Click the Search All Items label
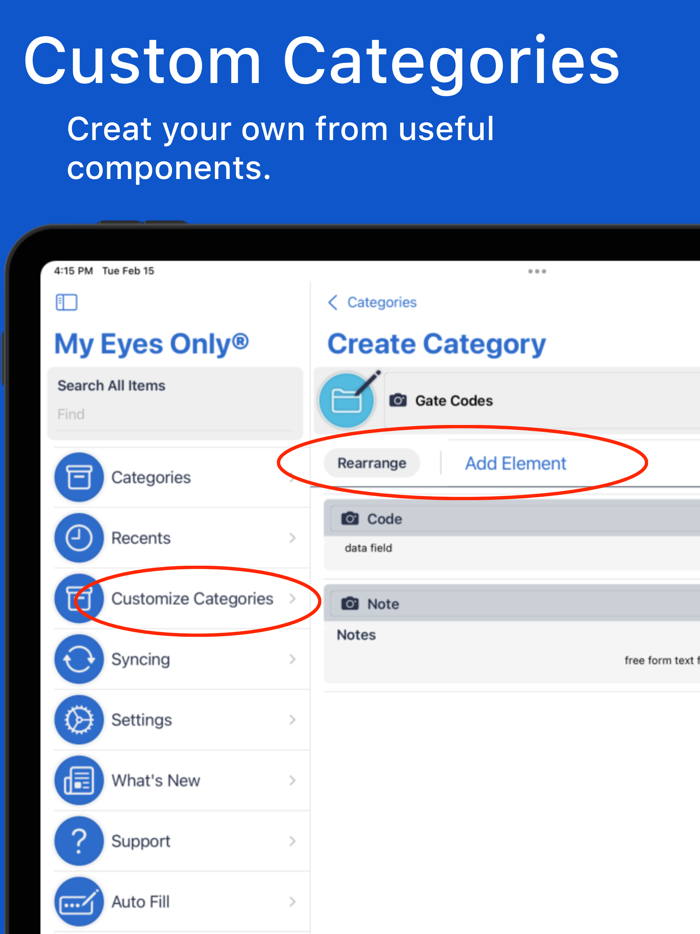The image size is (700, 934). [x=111, y=385]
